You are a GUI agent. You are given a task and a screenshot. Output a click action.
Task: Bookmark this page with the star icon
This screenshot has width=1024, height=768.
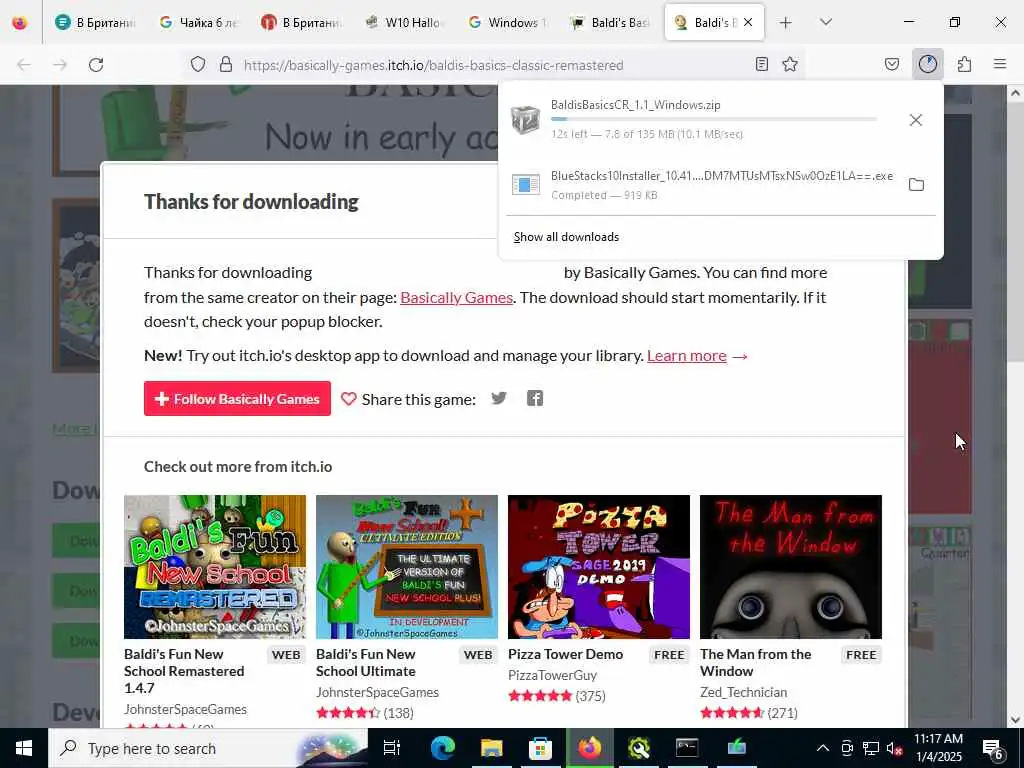(790, 64)
